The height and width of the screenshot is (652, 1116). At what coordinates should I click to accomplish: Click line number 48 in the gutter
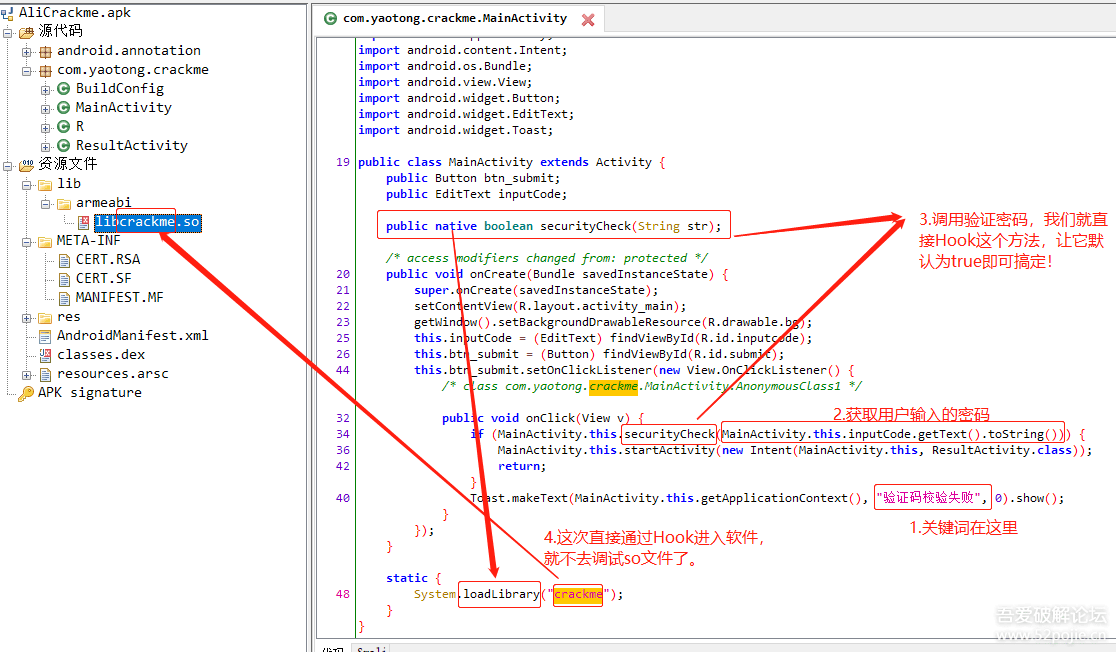pos(342,594)
